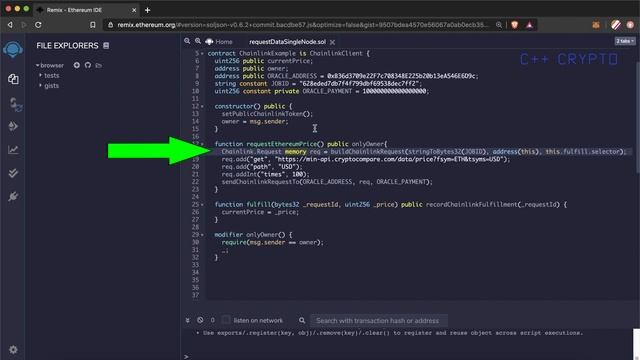640x360 pixels.
Task: Clear the terminal console icon
Action: coord(200,320)
